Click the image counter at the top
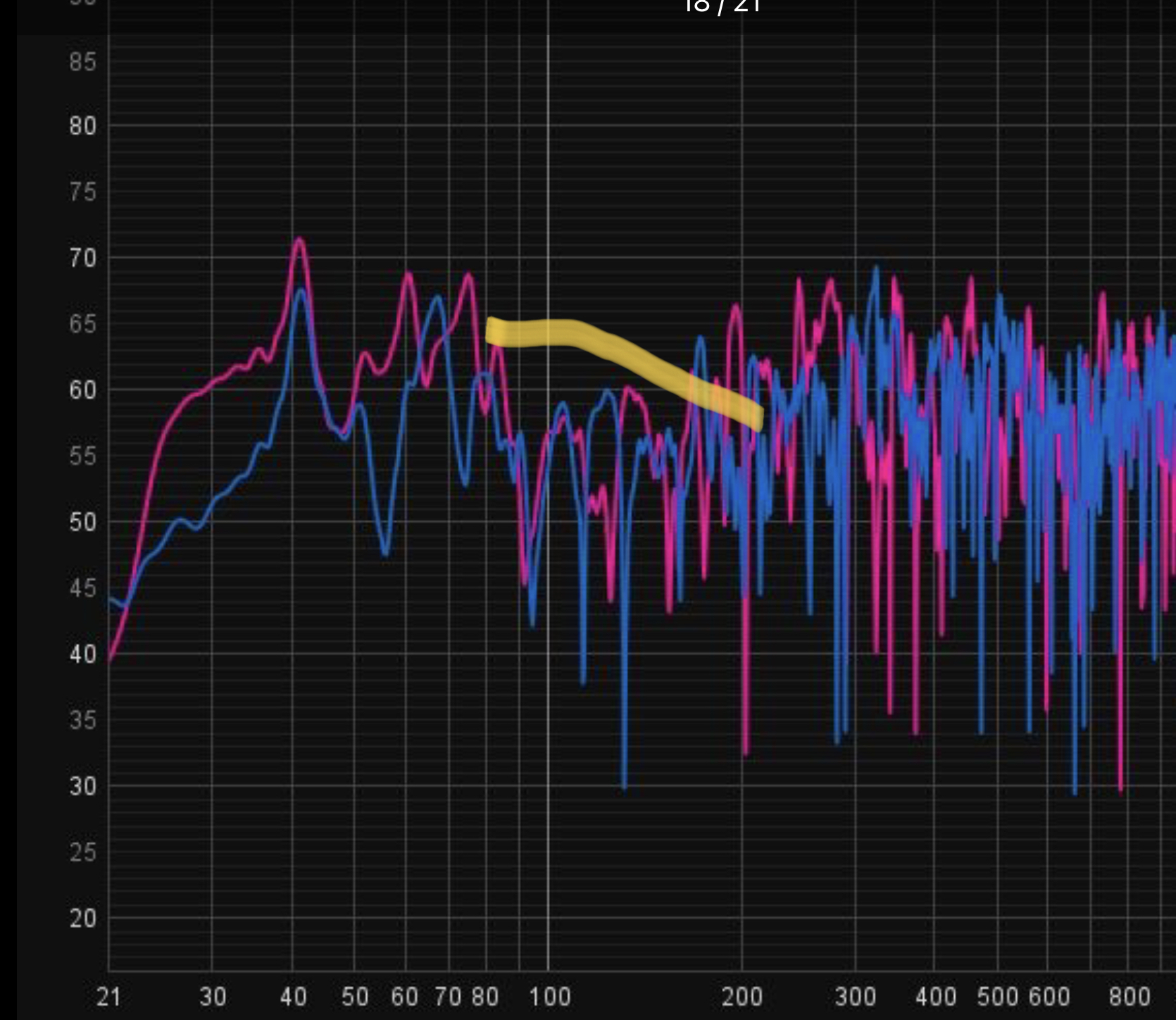Viewport: 1176px width, 1020px height. (722, 6)
